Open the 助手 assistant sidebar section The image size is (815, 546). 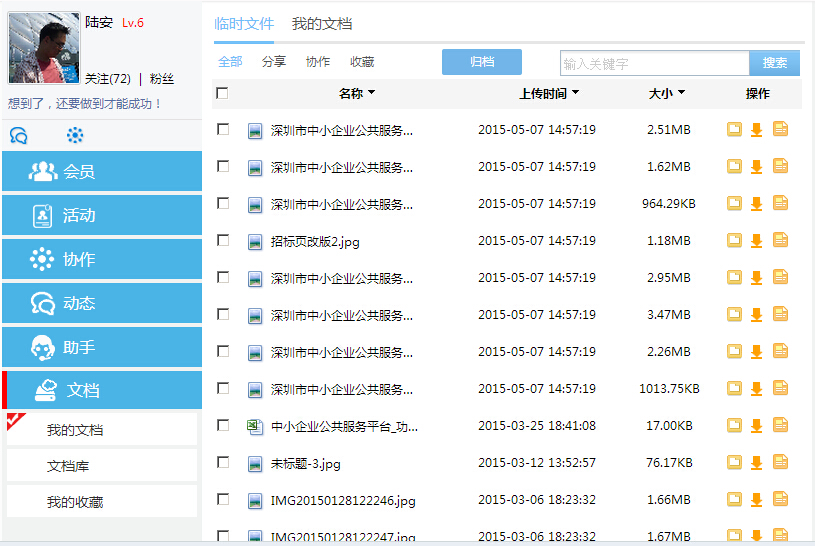point(102,347)
